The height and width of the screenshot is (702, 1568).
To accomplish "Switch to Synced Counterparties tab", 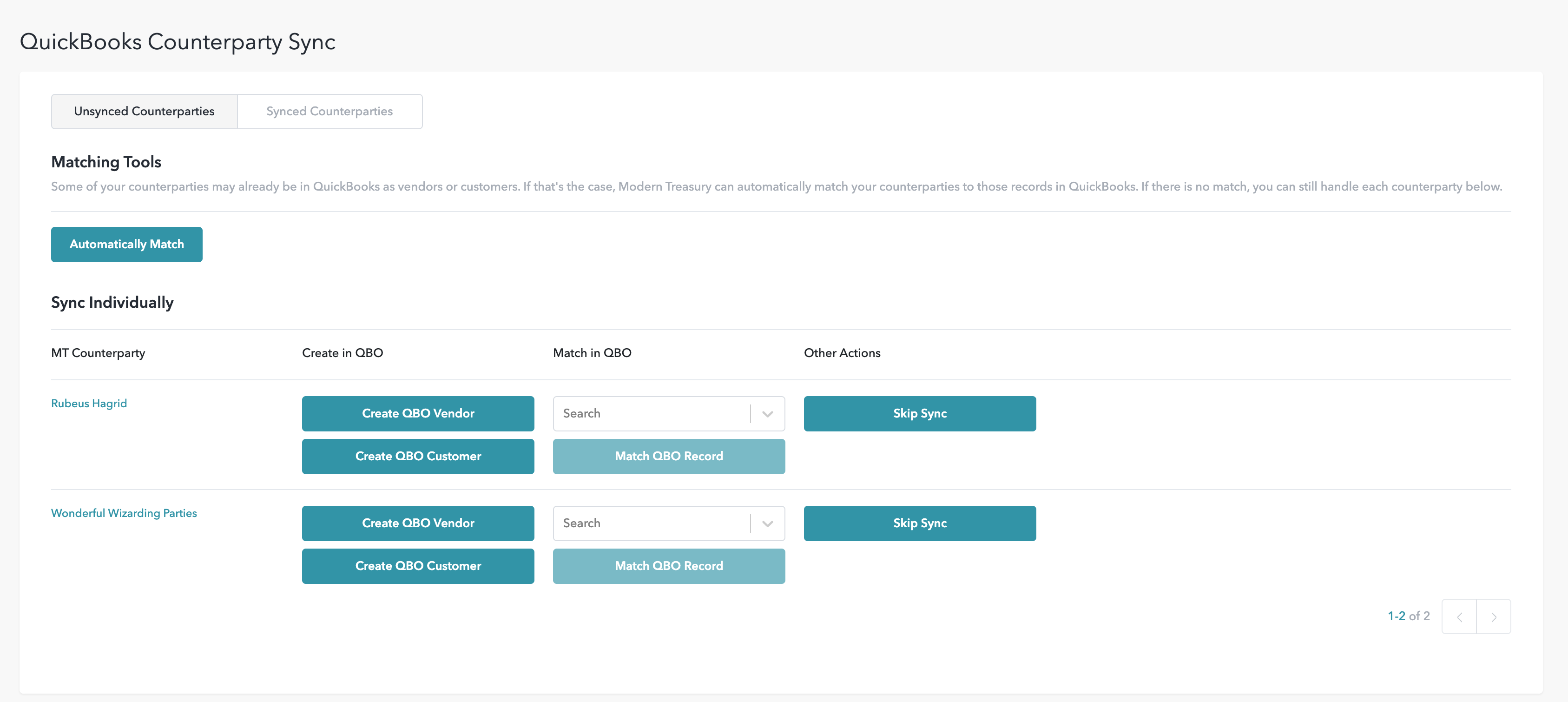I will (x=329, y=112).
